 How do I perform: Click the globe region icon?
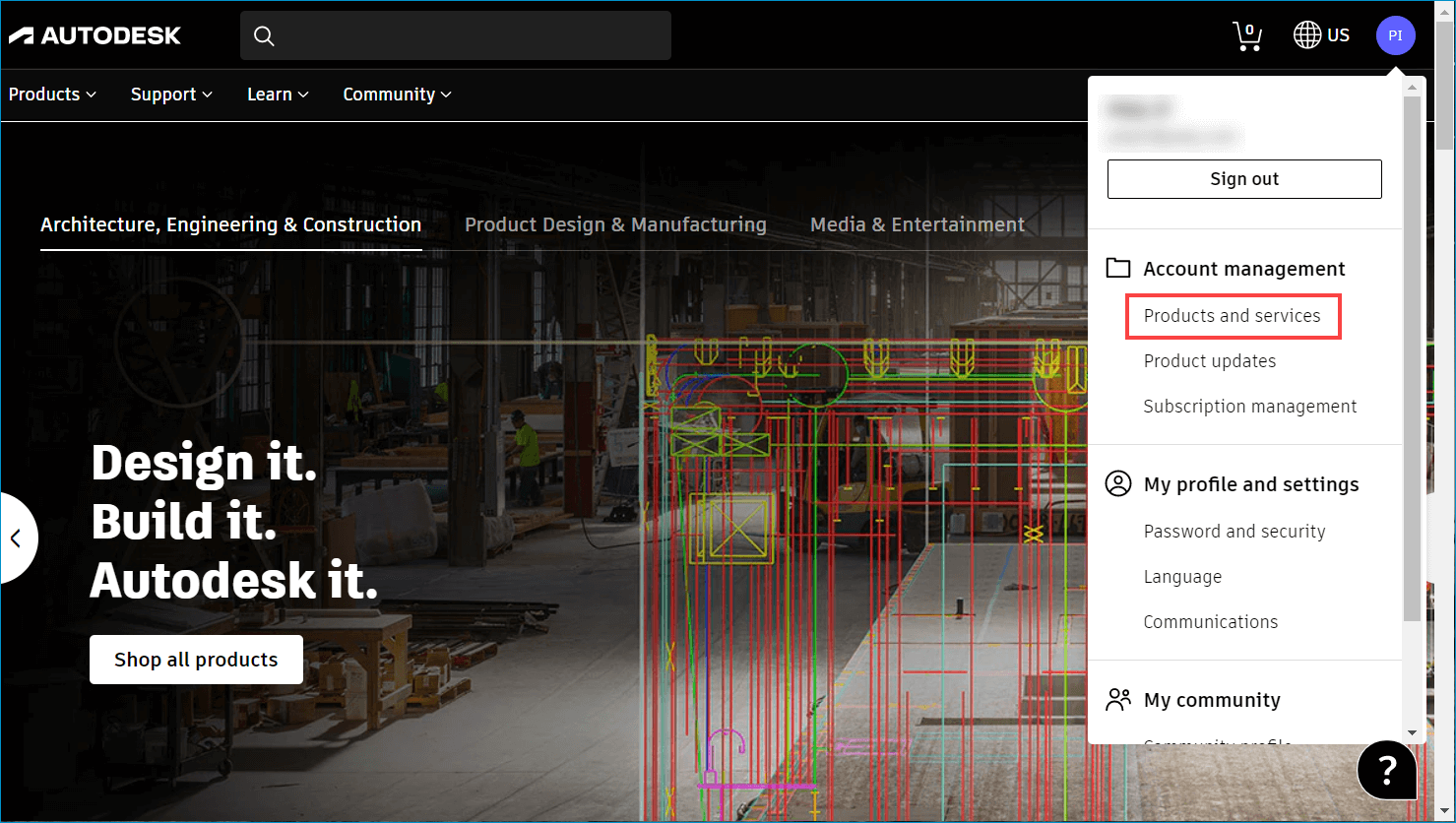click(1306, 35)
